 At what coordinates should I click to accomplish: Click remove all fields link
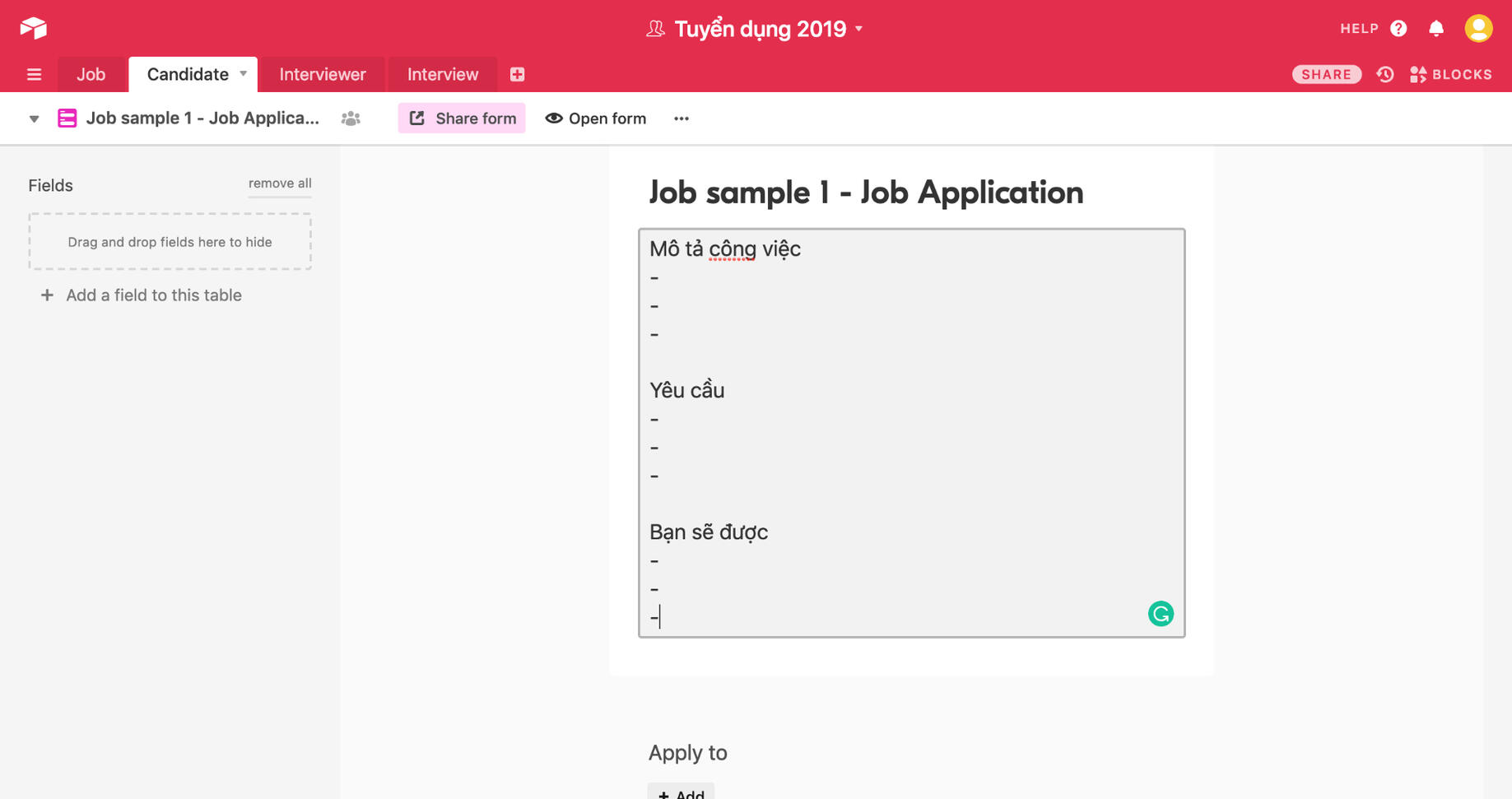280,183
